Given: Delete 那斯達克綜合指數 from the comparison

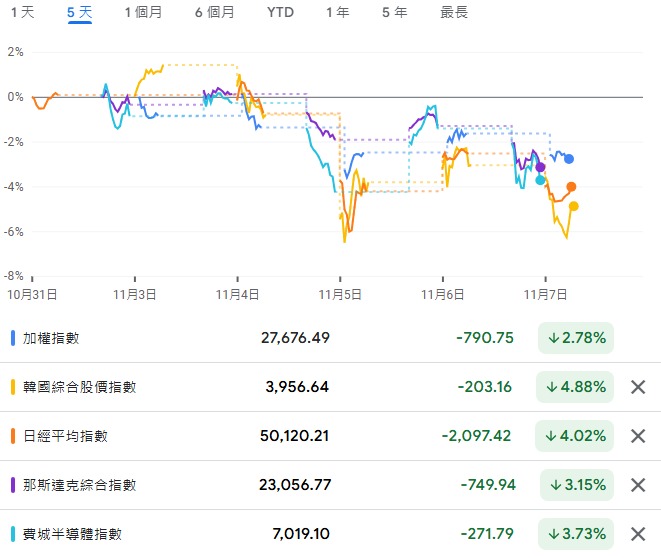Looking at the screenshot, I should click(638, 485).
